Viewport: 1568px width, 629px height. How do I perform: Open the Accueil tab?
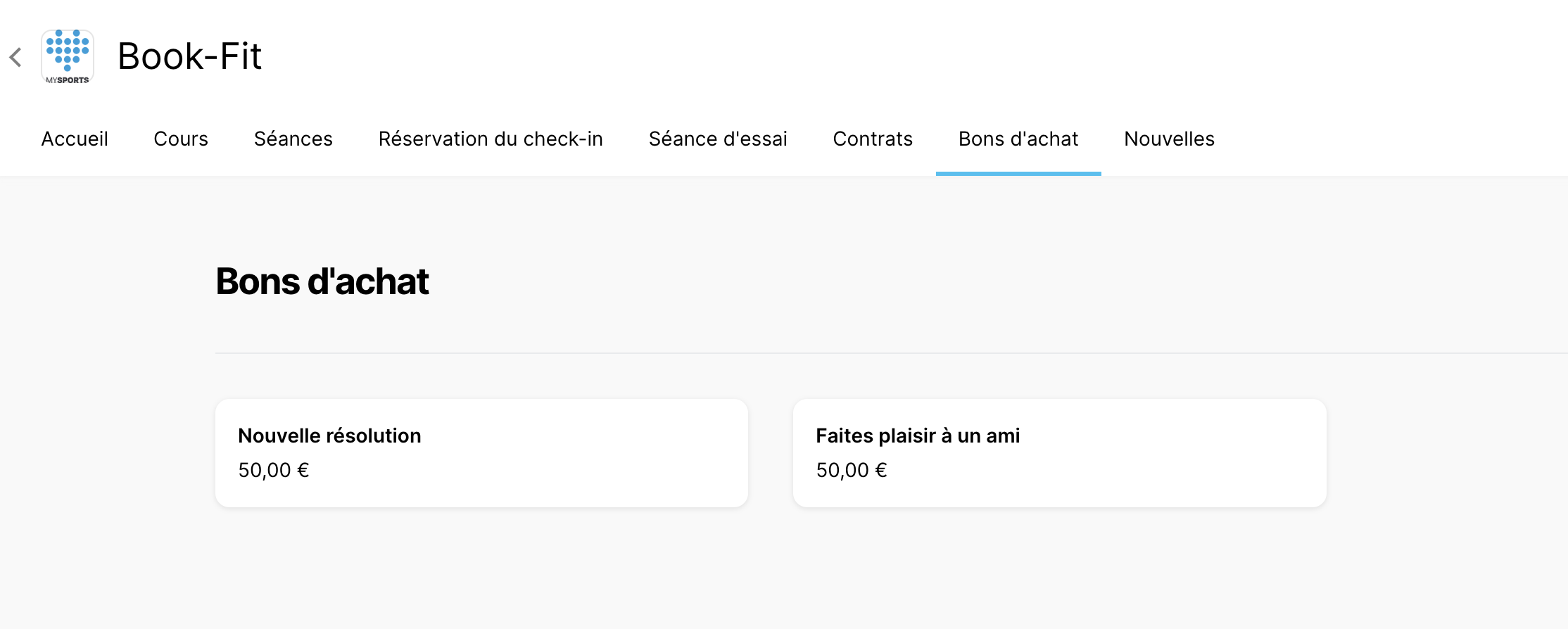[75, 139]
